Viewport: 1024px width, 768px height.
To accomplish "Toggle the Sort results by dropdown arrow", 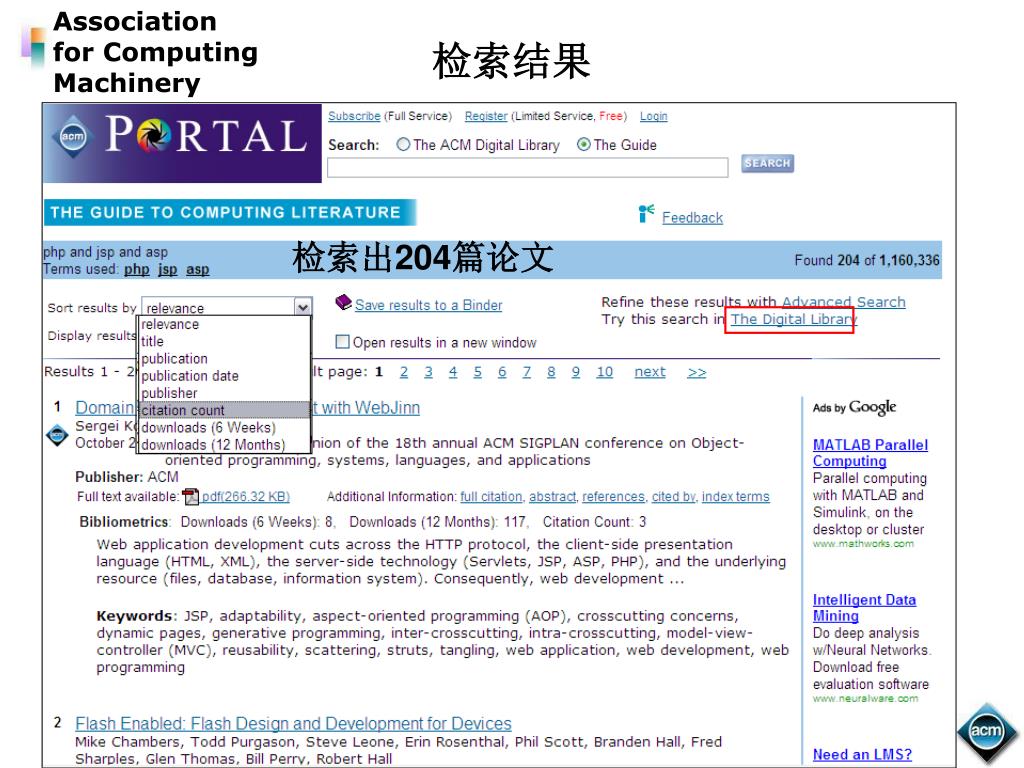I will point(302,307).
